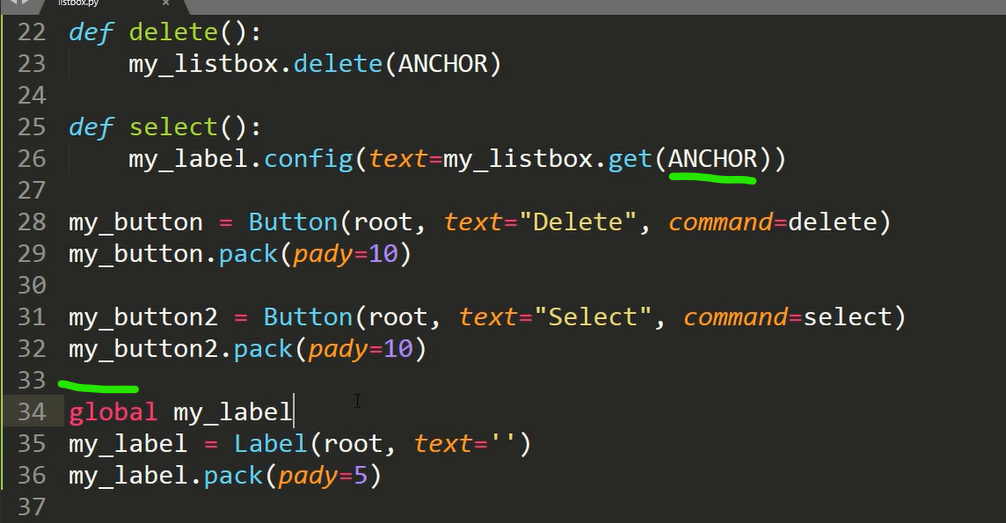Viewport: 1006px width, 523px height.
Task: Click the Button class on line 28
Action: click(x=293, y=222)
